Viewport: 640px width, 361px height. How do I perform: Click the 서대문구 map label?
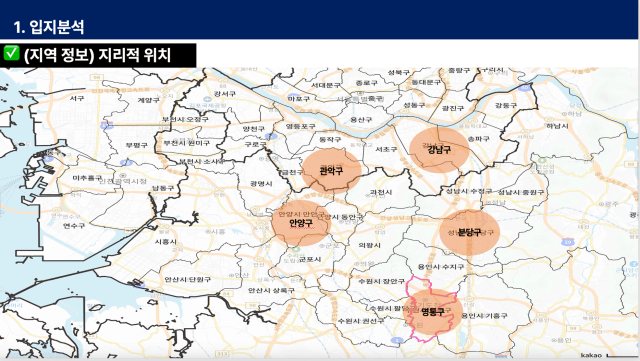coord(325,85)
